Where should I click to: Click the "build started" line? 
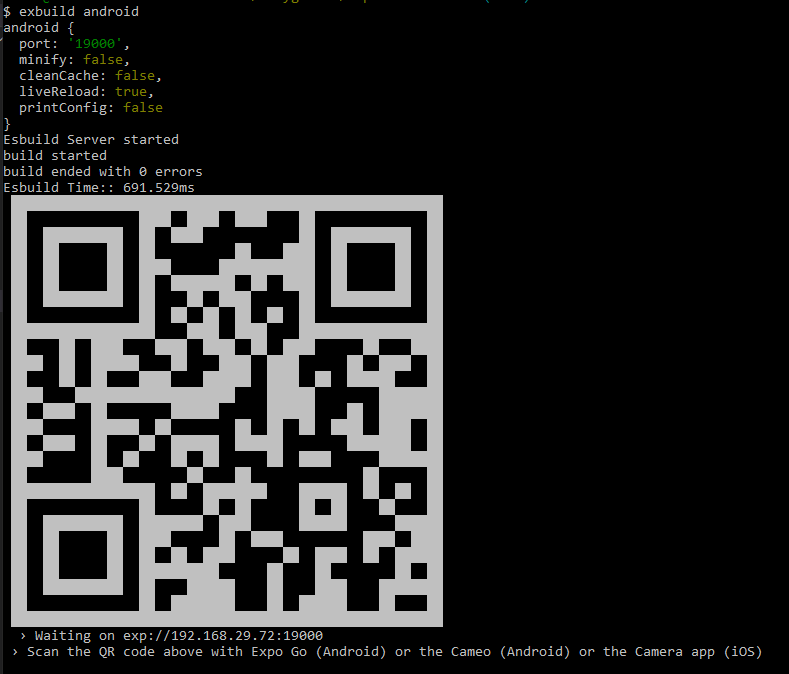coord(55,156)
